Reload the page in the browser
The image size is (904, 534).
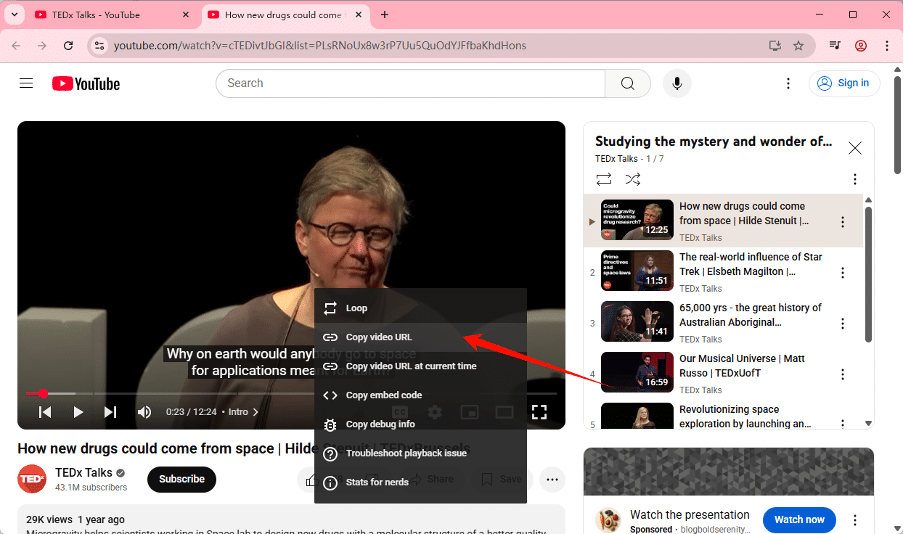[68, 46]
